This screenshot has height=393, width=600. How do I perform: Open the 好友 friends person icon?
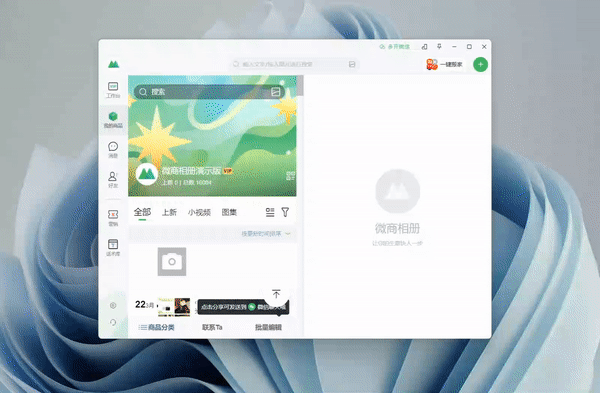[113, 179]
